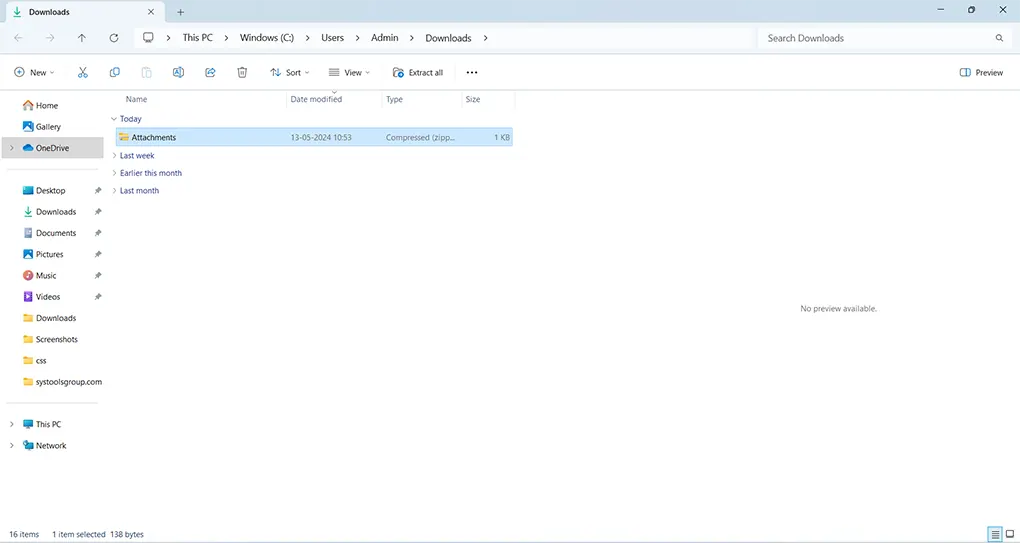Switch to details view in status bar
This screenshot has width=1020, height=543.
[x=995, y=534]
